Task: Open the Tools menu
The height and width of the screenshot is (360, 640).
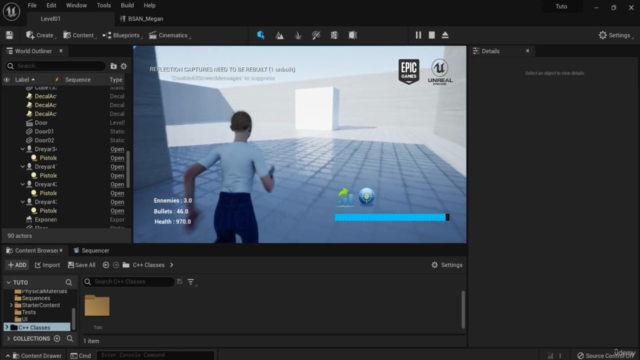Action: pyautogui.click(x=104, y=5)
